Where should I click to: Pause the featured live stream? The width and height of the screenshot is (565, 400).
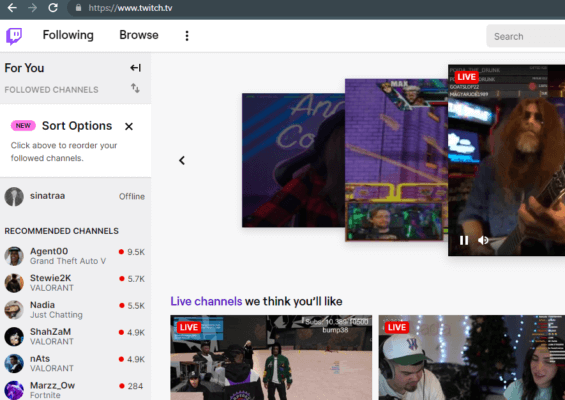pyautogui.click(x=464, y=240)
